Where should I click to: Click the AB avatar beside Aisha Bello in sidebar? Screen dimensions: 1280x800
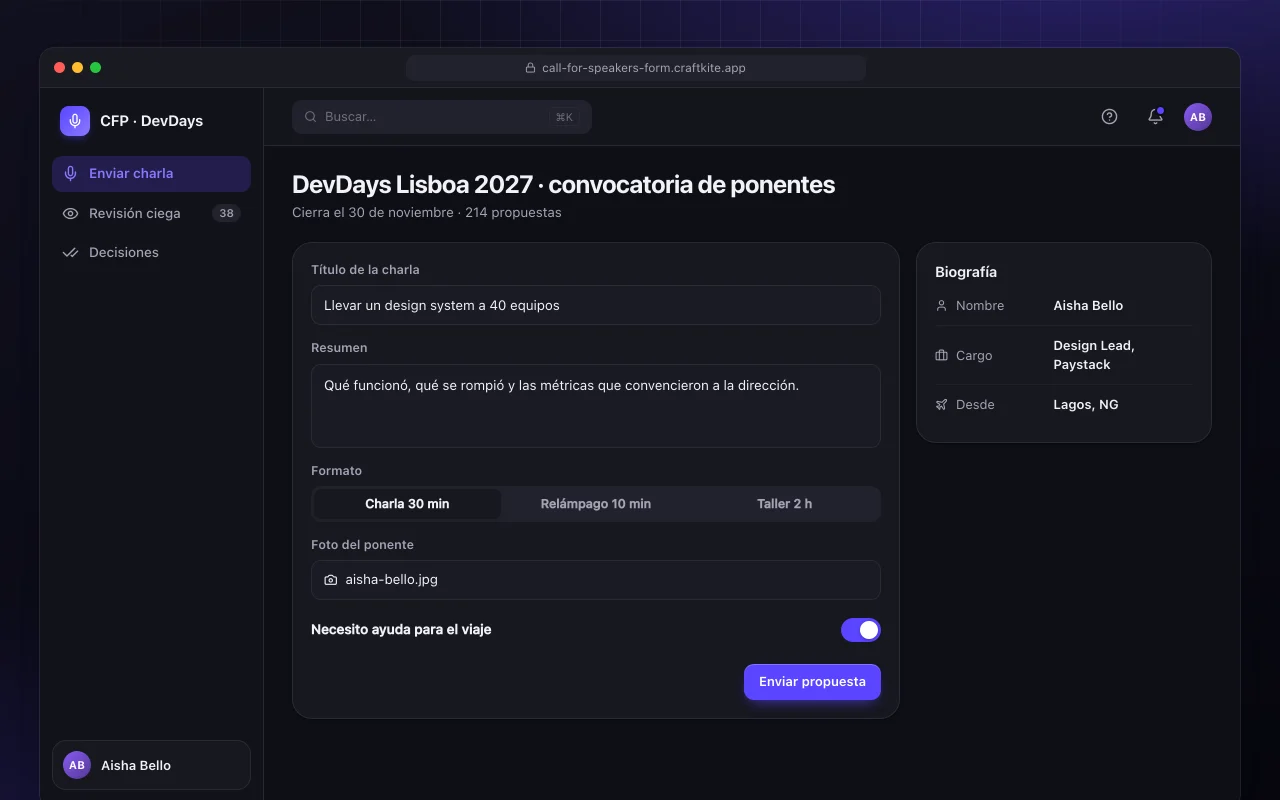click(x=77, y=765)
